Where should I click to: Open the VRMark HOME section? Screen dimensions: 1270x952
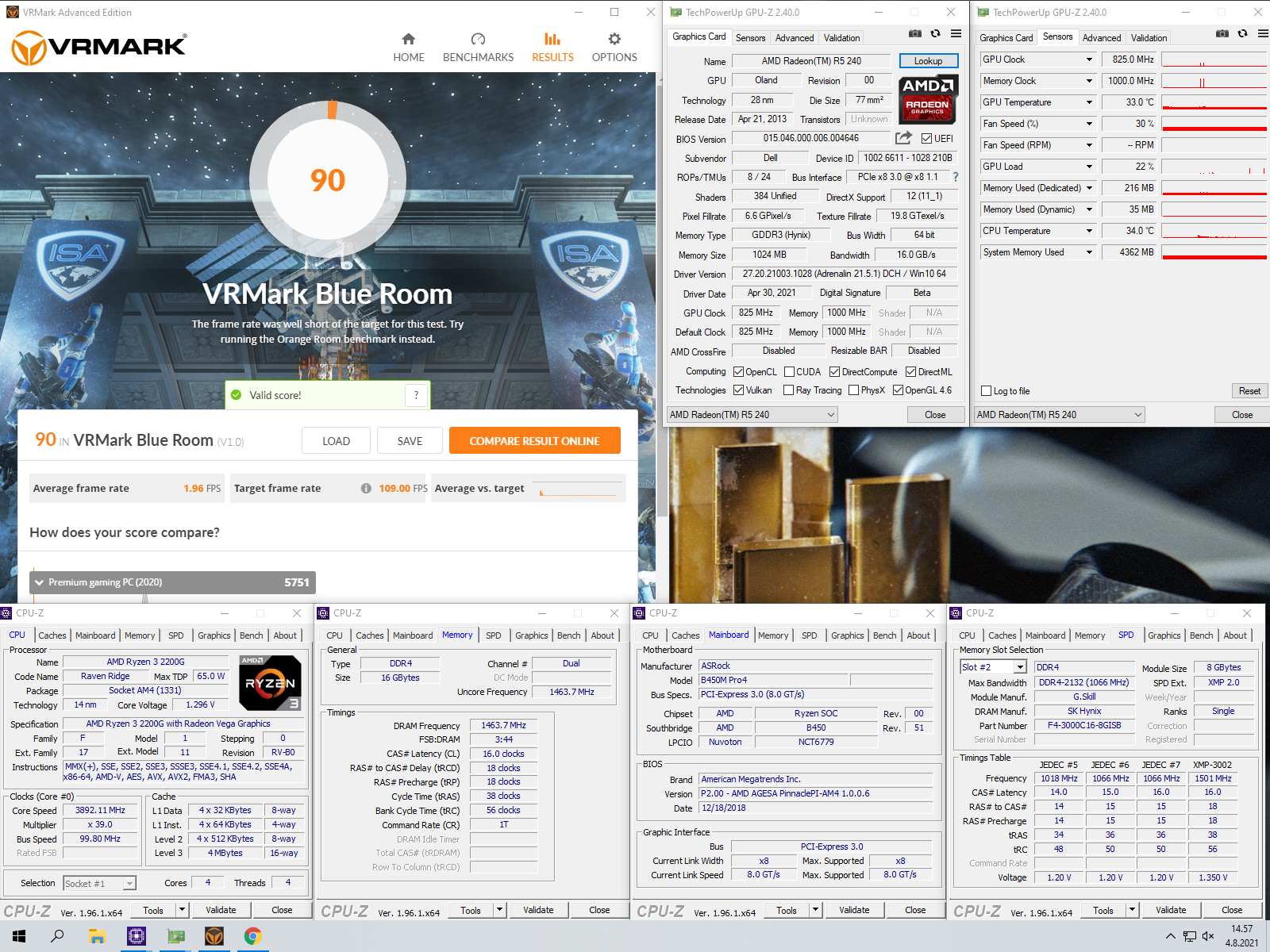tap(408, 48)
